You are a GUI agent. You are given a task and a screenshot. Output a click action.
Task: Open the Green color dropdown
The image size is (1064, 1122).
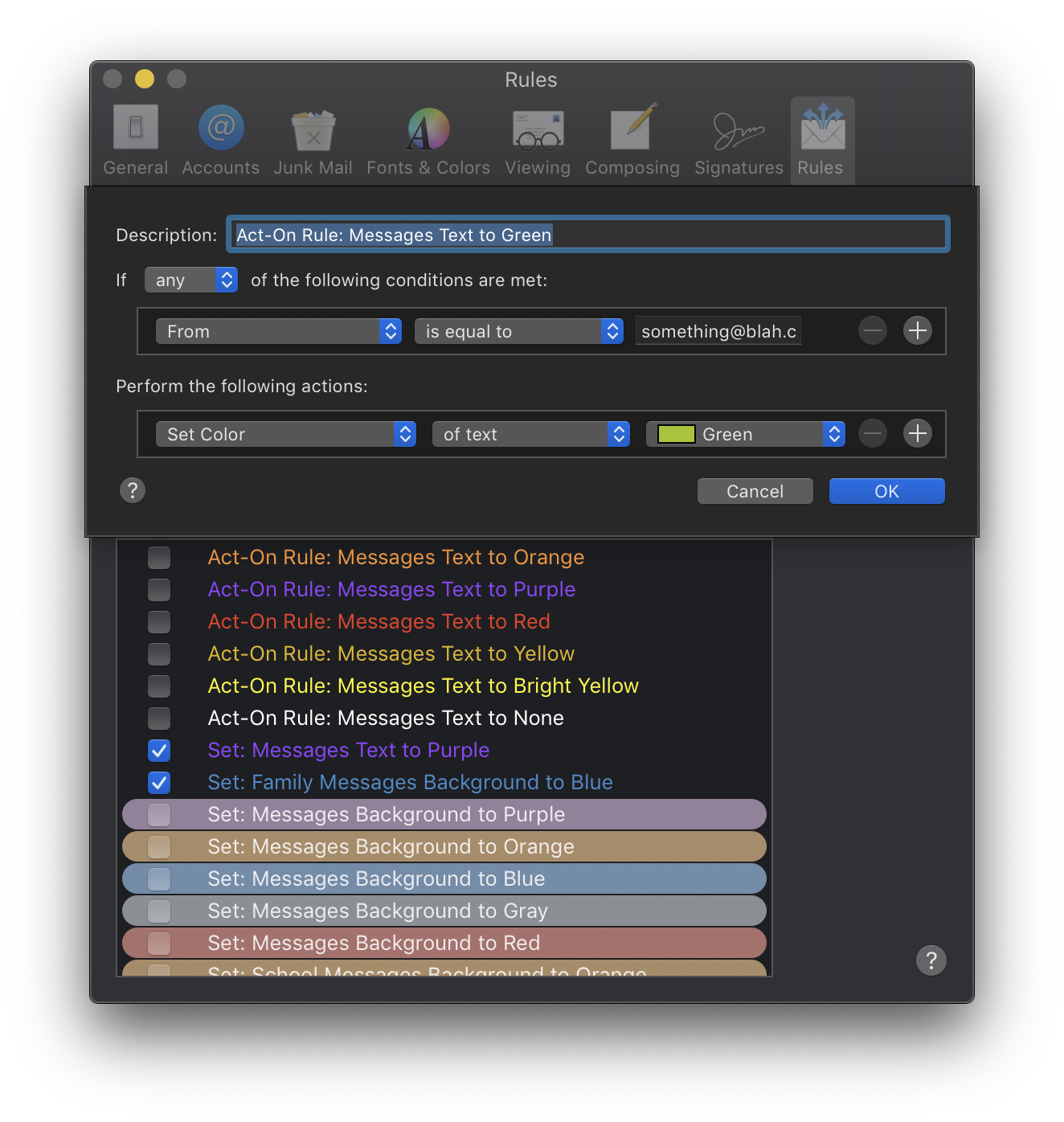(746, 434)
